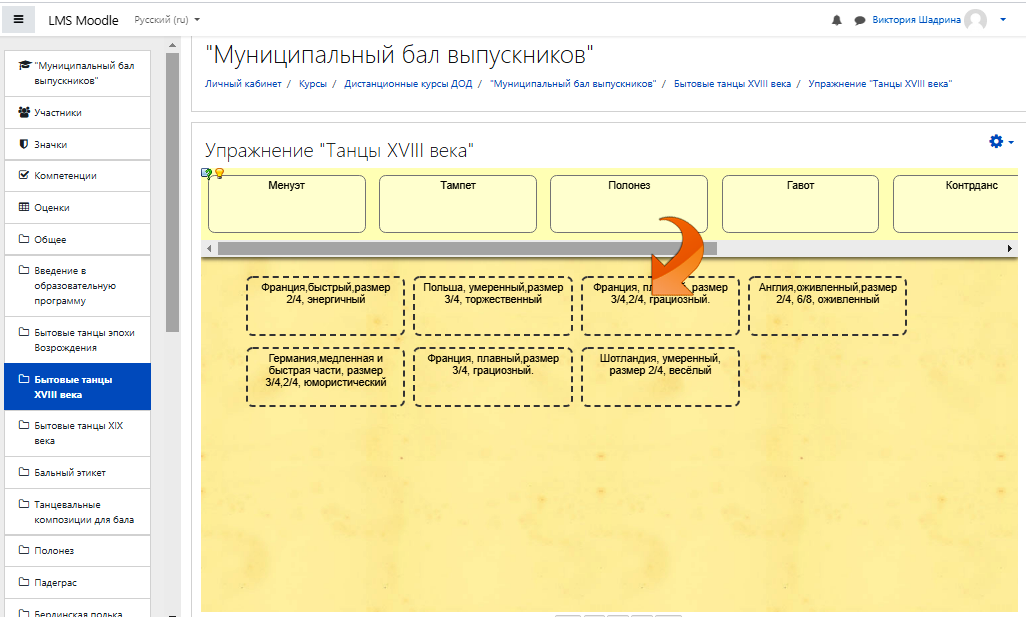Click the user avatar picture

(x=975, y=20)
